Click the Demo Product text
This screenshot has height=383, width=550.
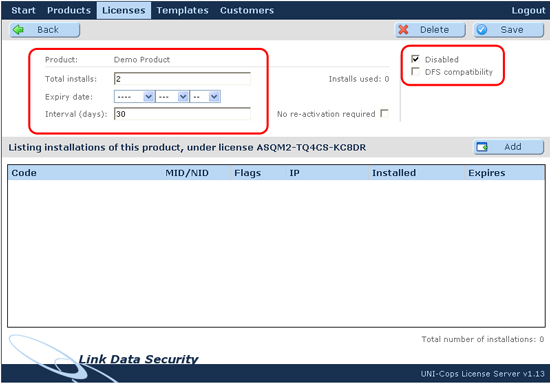click(x=142, y=60)
